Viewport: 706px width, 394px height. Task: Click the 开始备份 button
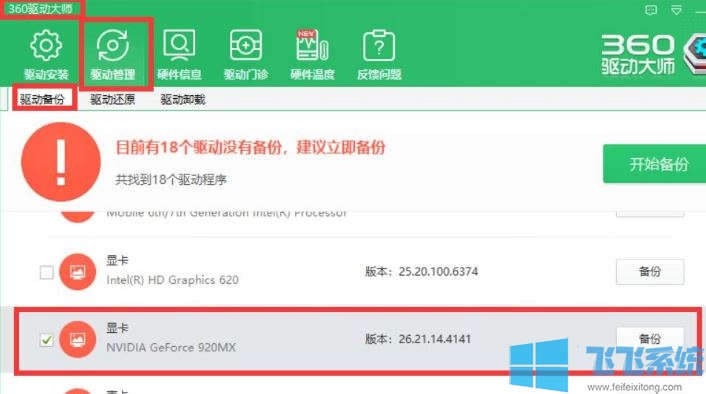[655, 163]
